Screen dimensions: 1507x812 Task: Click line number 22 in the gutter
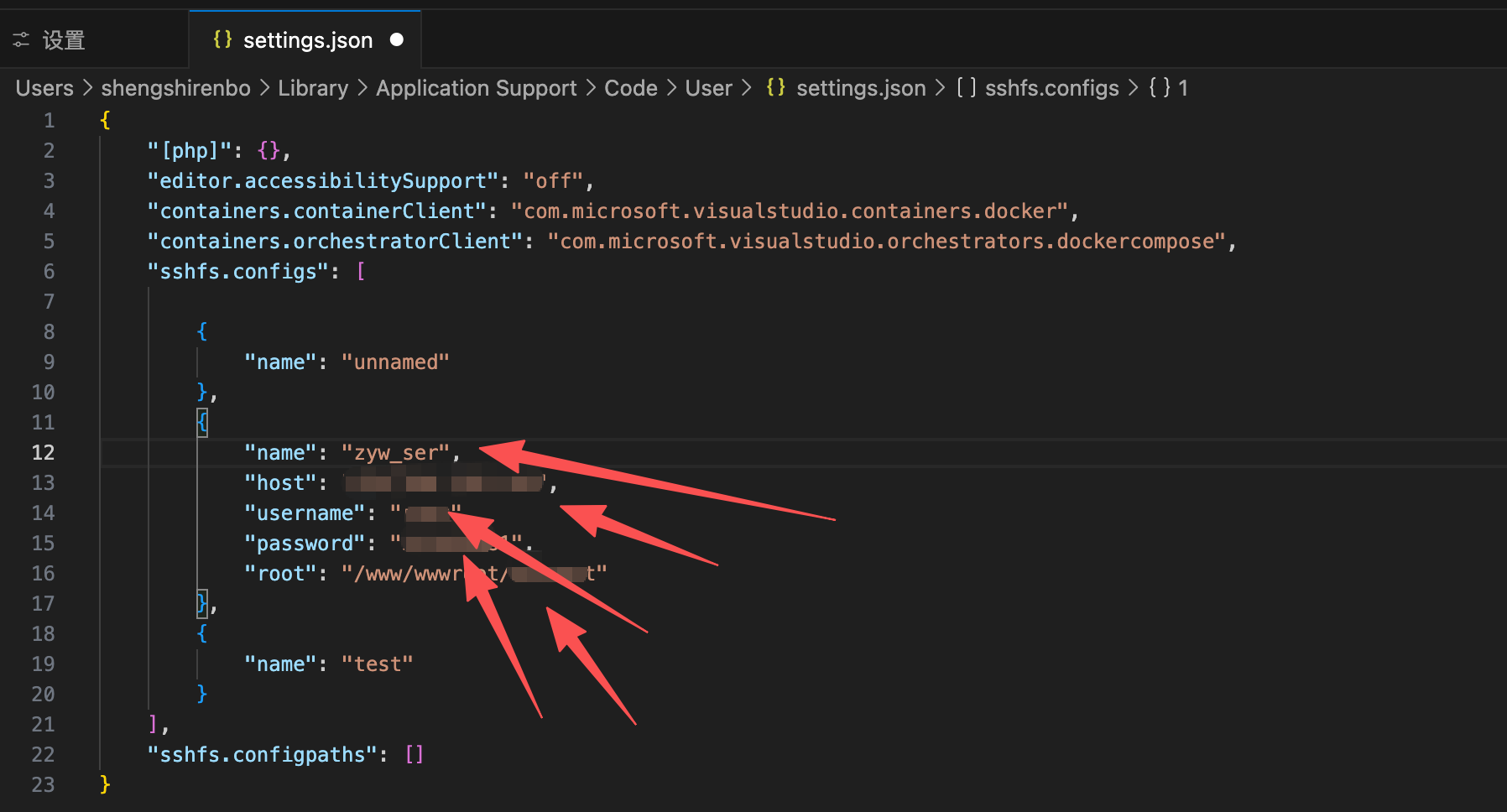coord(43,755)
